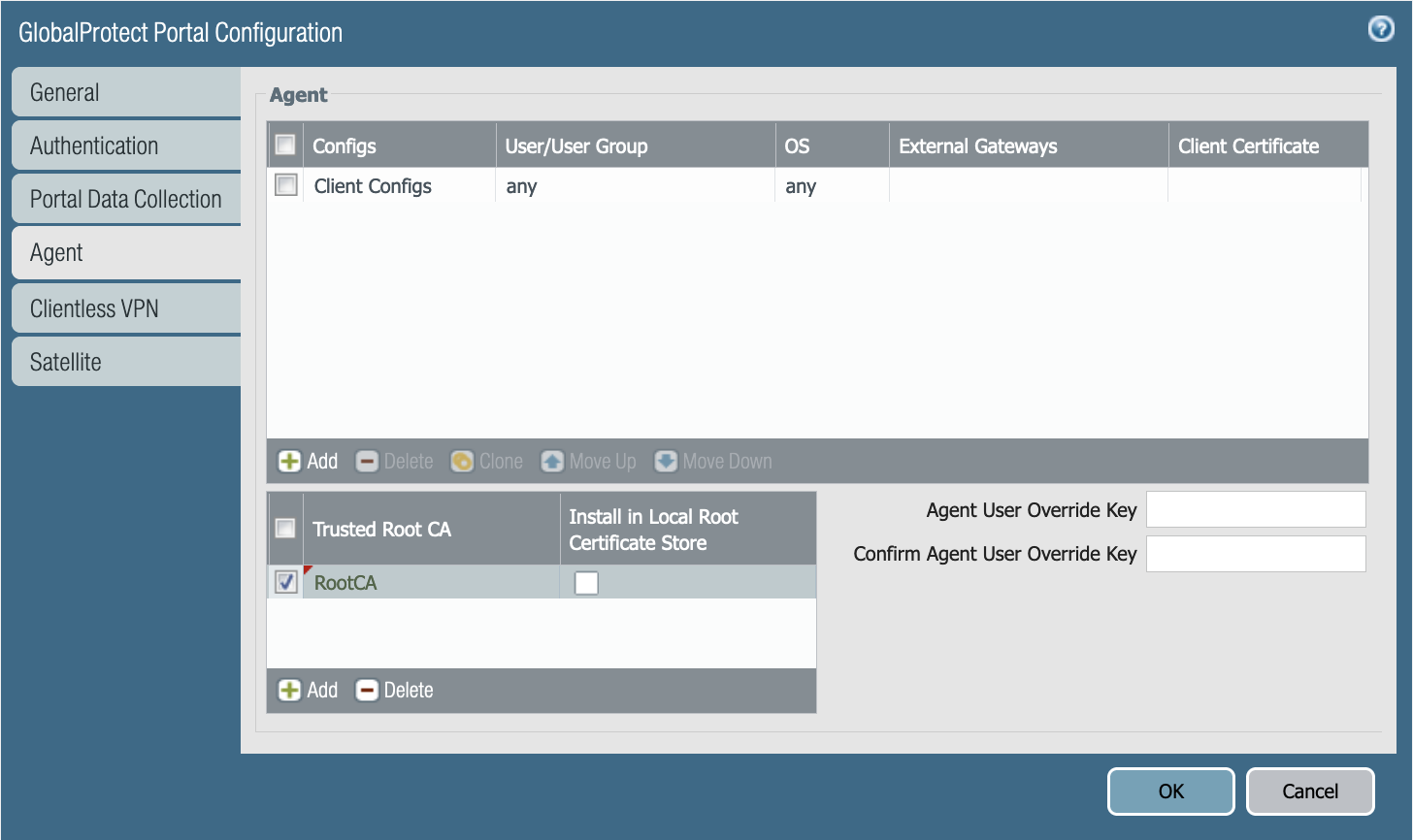Go to Portal Data Collection tab

coord(126,199)
